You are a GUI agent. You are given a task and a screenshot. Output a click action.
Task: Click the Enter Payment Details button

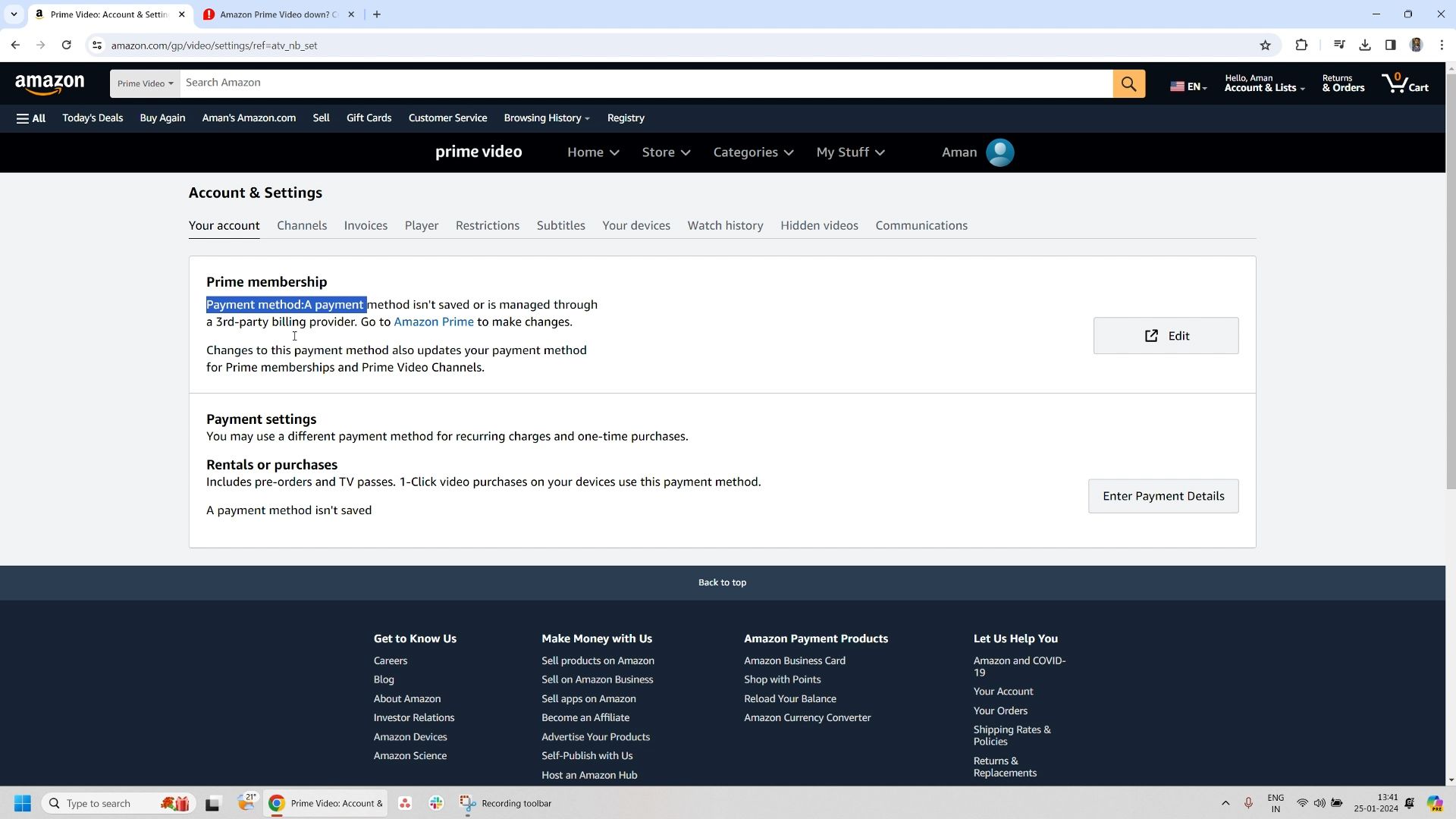[1163, 495]
